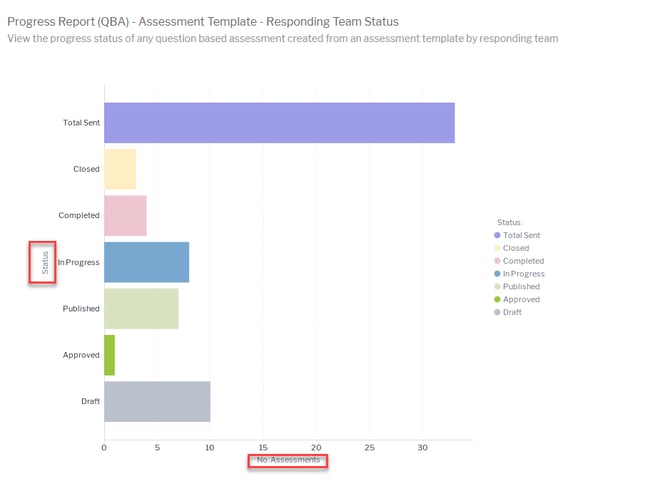Click the pink Completed legend dot
Image resolution: width=670 pixels, height=481 pixels.
(x=498, y=261)
